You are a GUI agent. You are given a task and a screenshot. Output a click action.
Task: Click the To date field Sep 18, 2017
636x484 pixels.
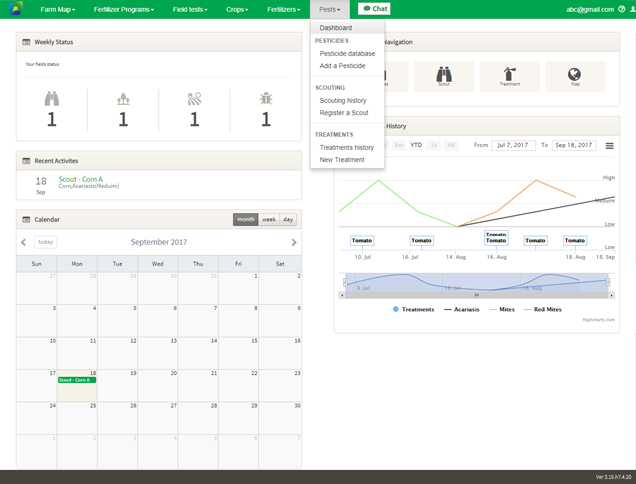[574, 145]
